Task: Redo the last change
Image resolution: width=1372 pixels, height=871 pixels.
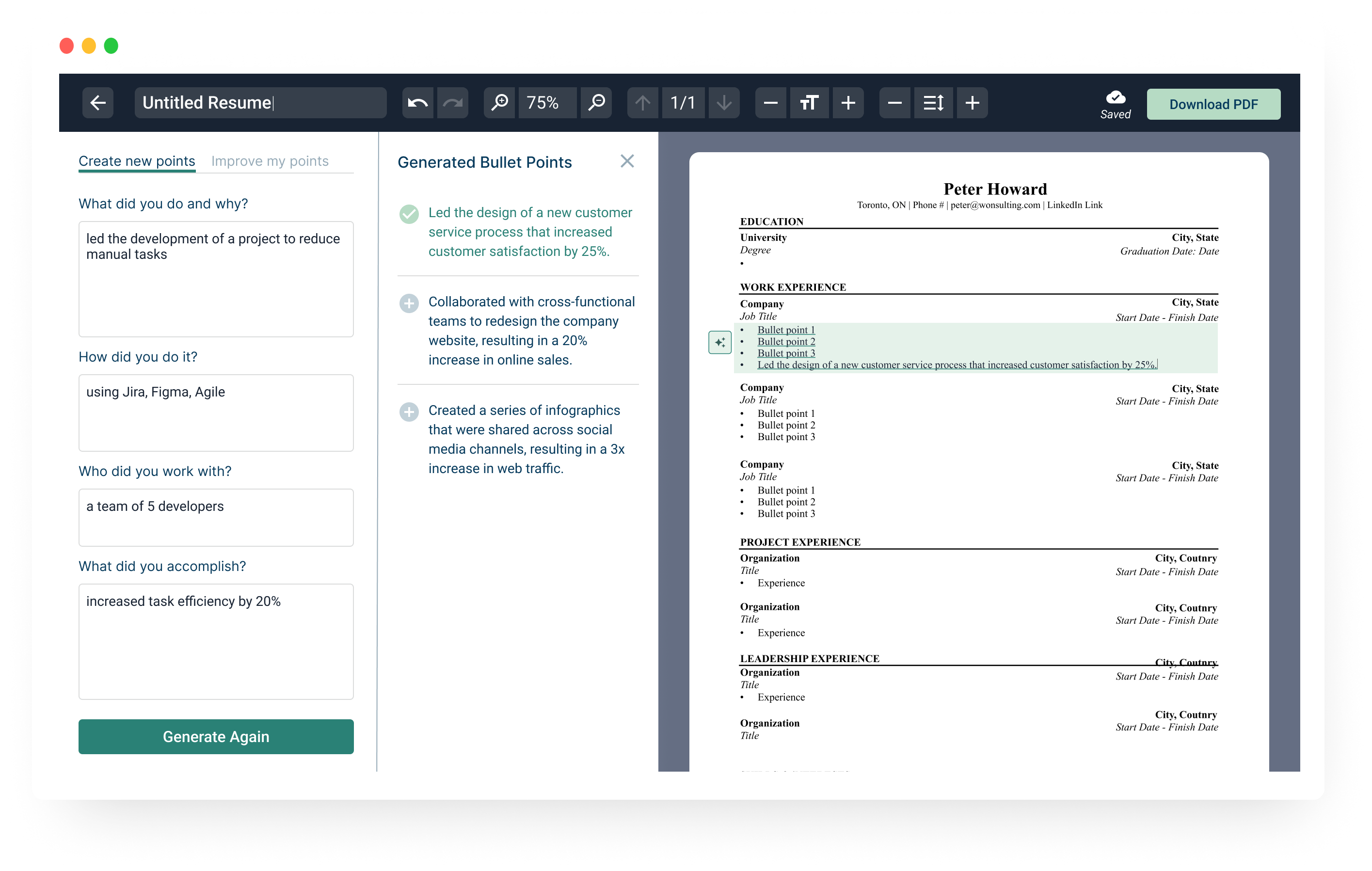Action: [x=452, y=103]
